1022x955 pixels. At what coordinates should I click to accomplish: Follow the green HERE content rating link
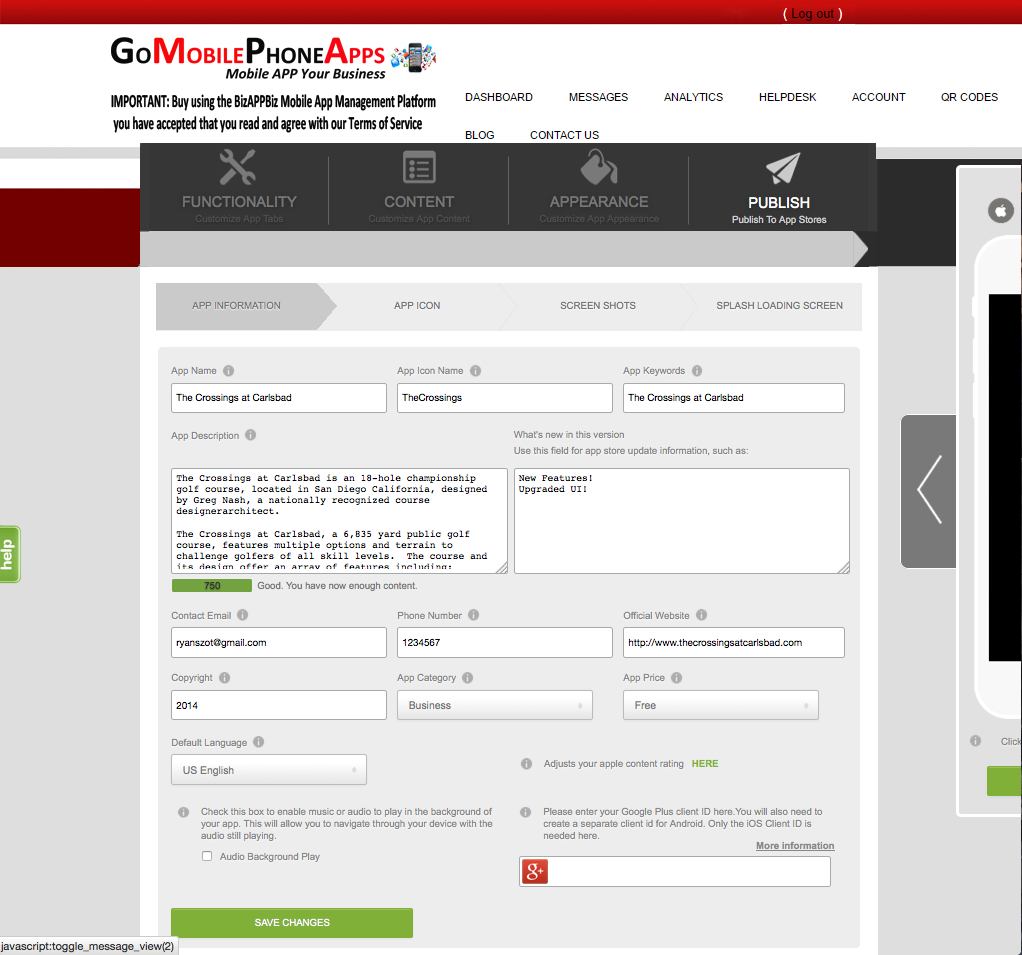(704, 764)
